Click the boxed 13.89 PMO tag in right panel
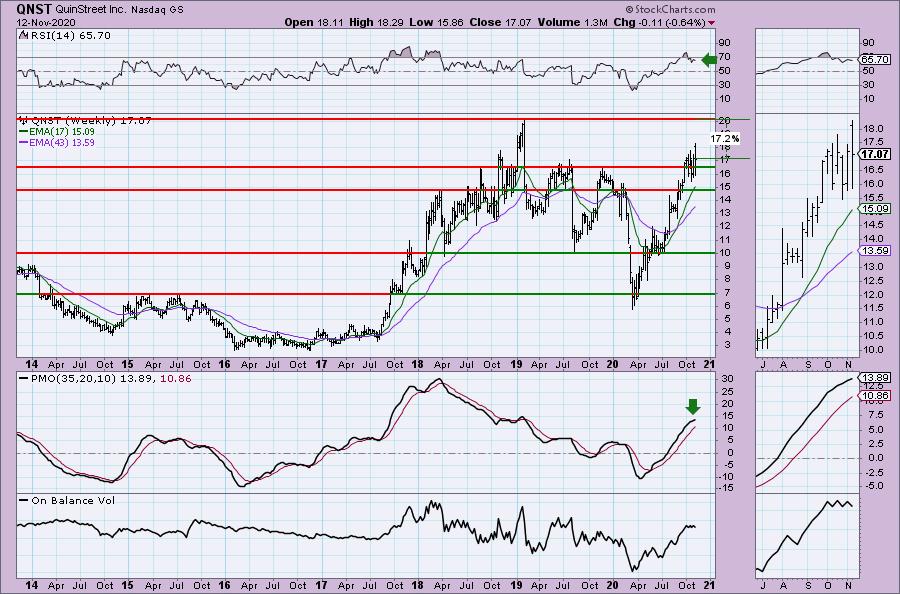 point(875,378)
